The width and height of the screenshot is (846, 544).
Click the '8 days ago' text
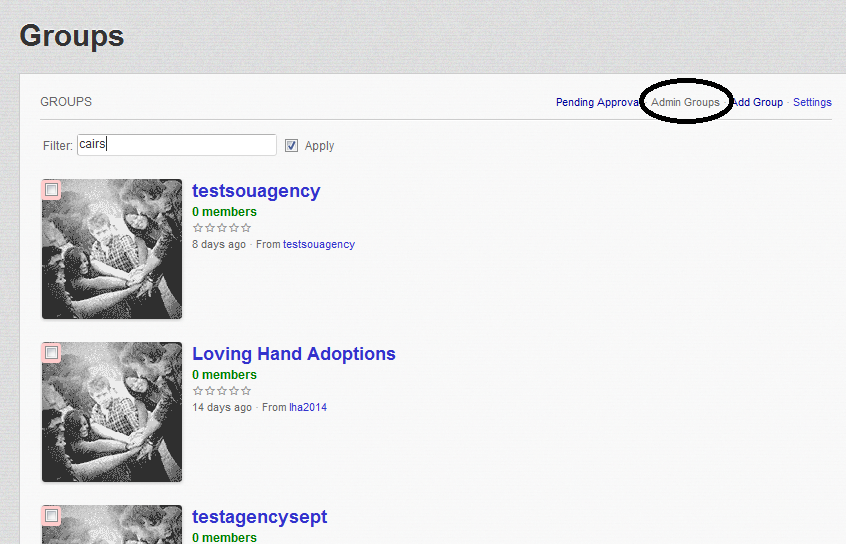219,244
